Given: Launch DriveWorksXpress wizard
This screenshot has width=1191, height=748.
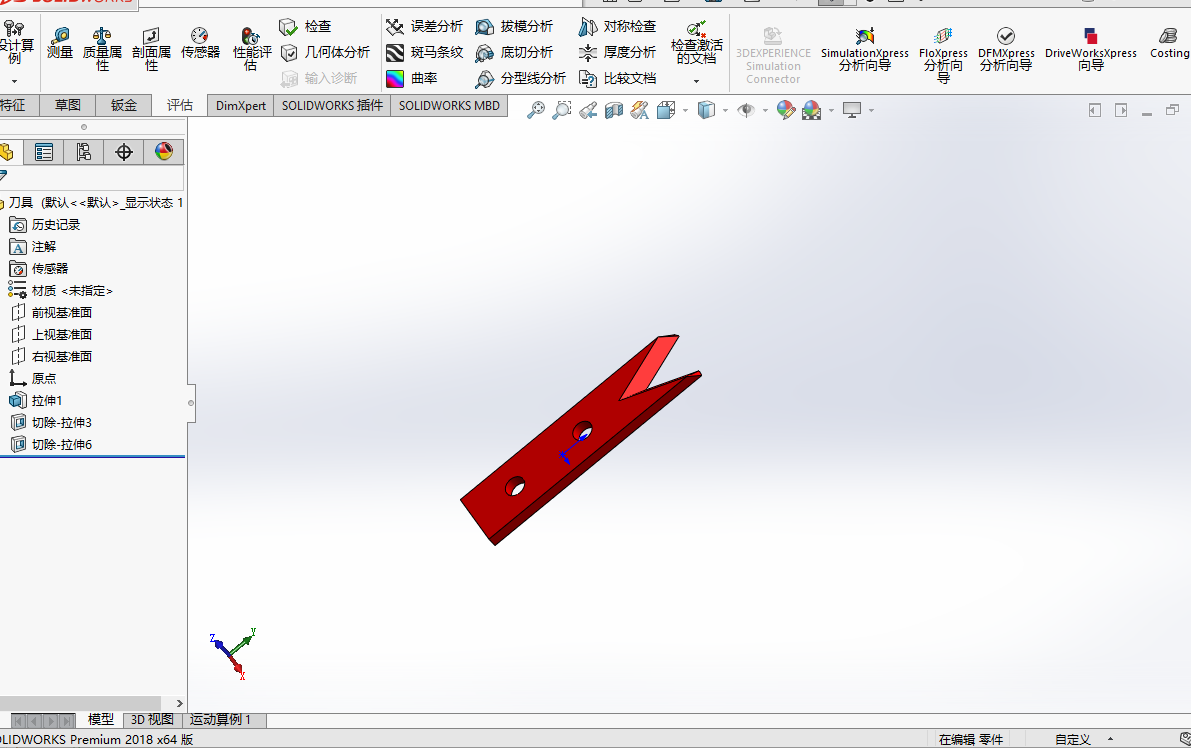Looking at the screenshot, I should pos(1091,49).
